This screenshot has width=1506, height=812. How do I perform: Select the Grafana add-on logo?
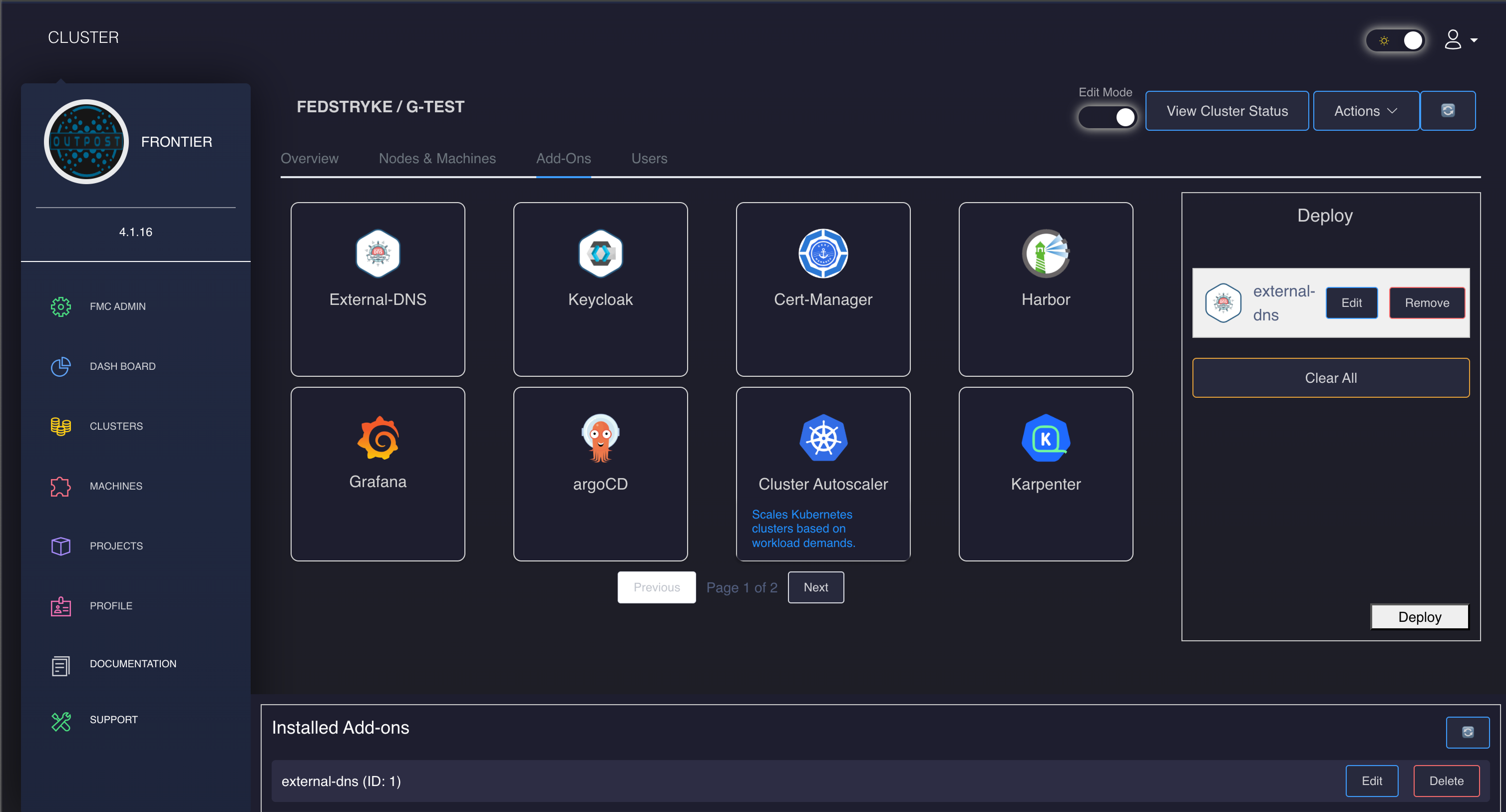click(x=377, y=438)
